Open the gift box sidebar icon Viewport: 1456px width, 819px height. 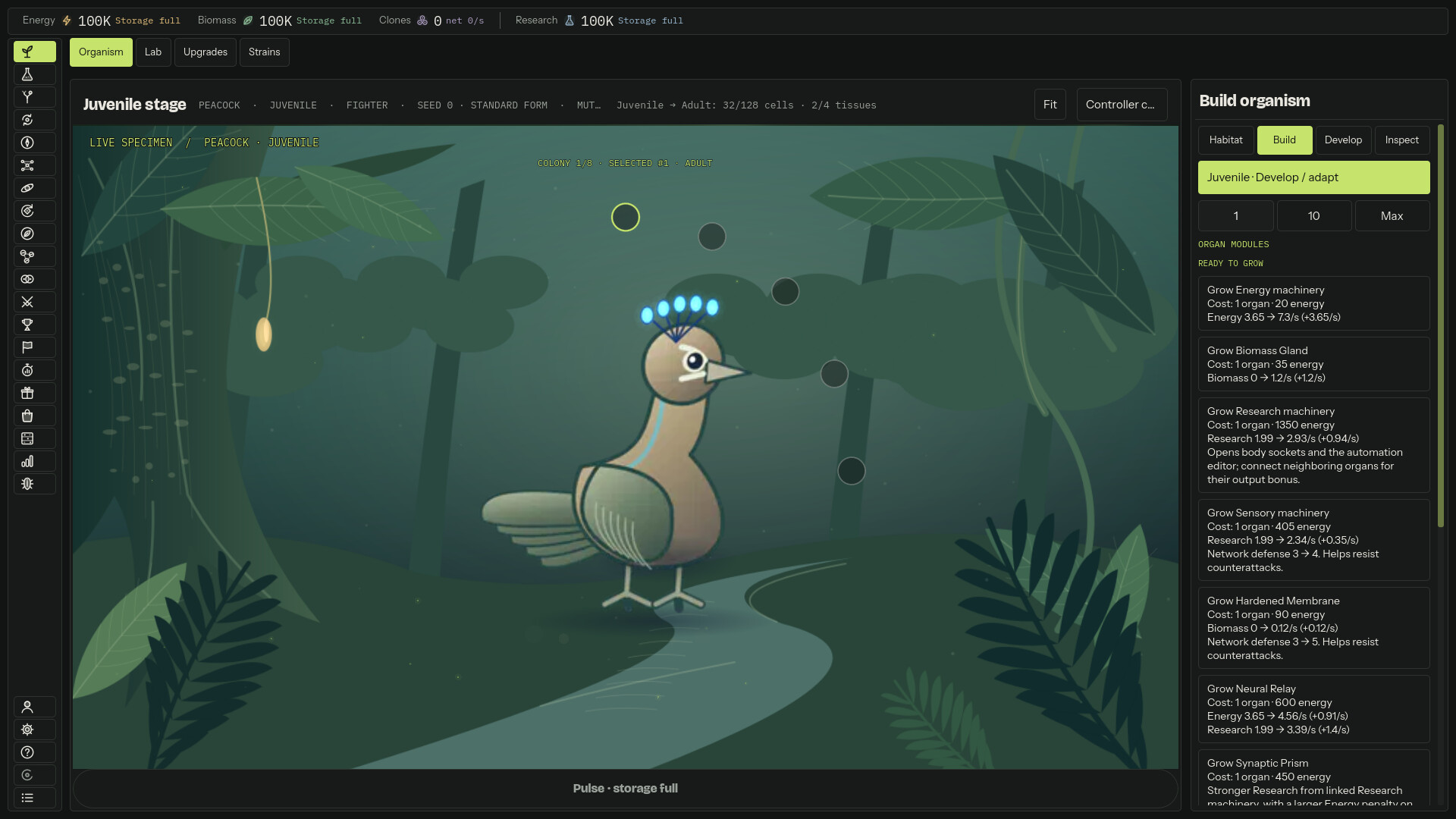pos(34,393)
